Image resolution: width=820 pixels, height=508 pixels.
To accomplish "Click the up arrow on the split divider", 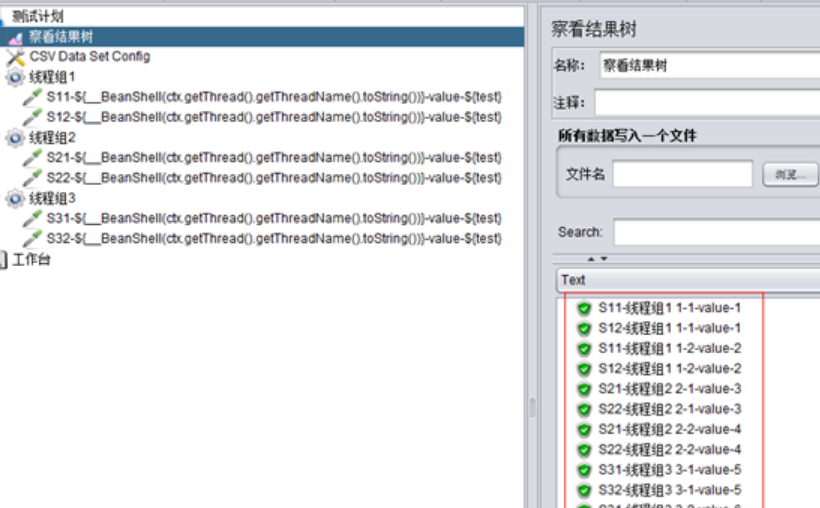I will pyautogui.click(x=591, y=259).
